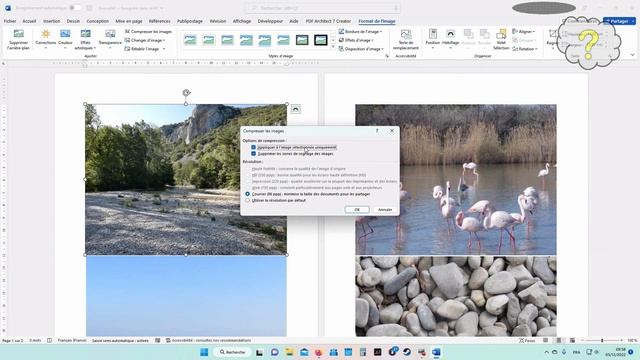Click the layout options icon beside selected image
This screenshot has height=360, width=640.
296,109
